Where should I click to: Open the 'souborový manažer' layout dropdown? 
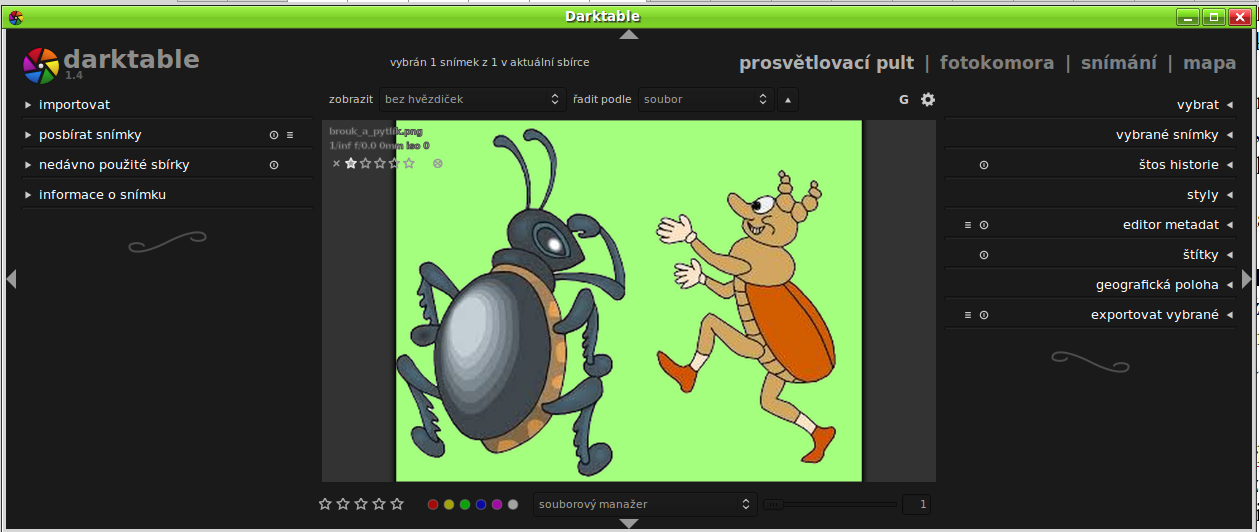[644, 504]
